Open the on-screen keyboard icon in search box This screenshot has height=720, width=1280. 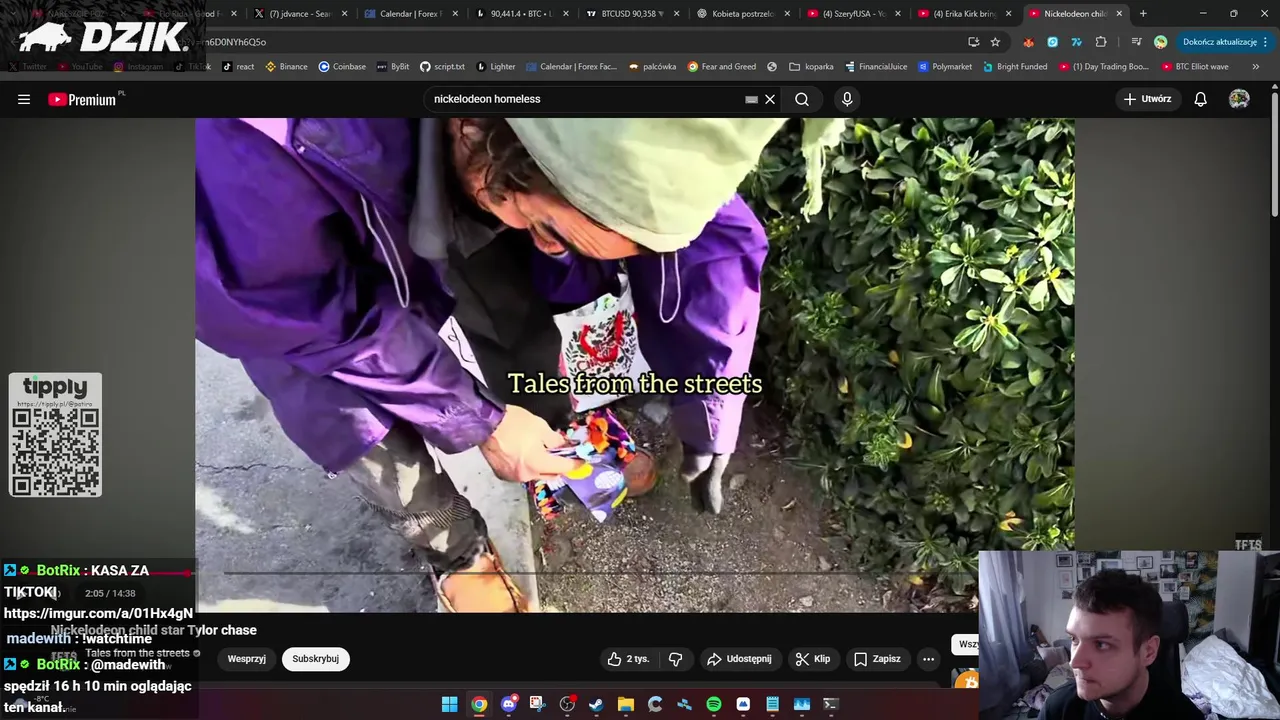[x=751, y=99]
